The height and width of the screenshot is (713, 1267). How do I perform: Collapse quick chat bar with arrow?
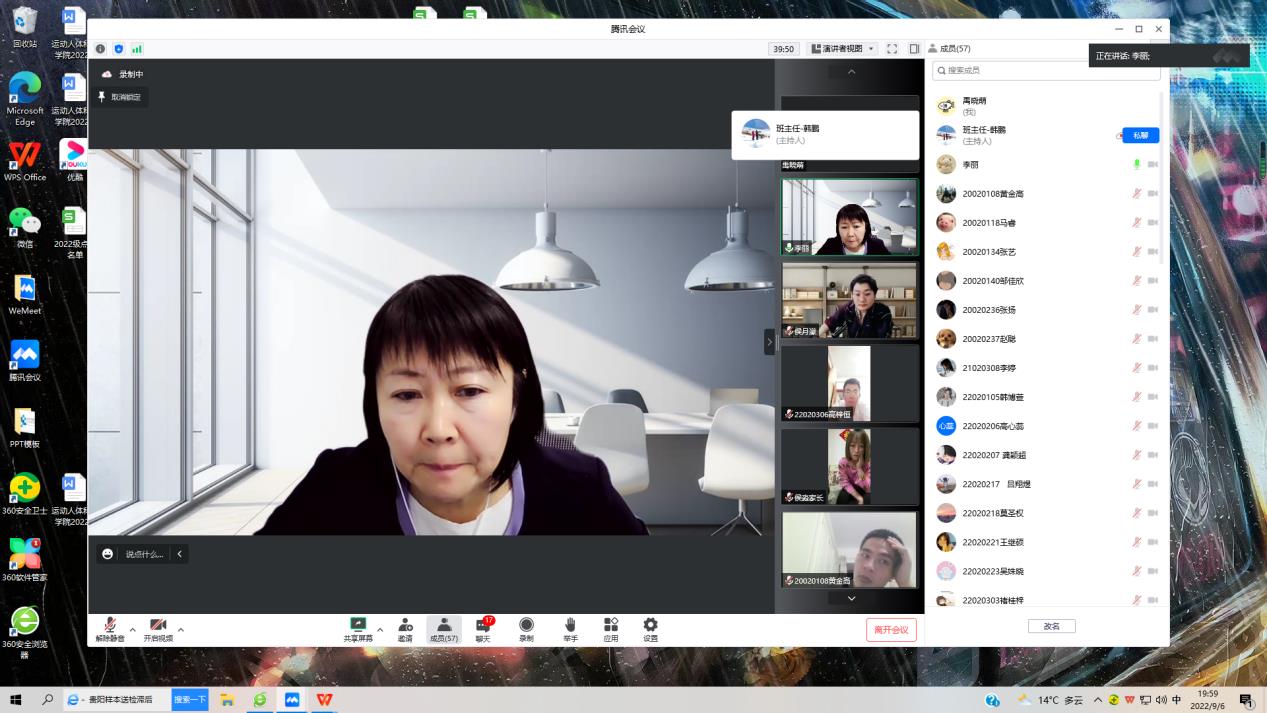click(x=180, y=554)
